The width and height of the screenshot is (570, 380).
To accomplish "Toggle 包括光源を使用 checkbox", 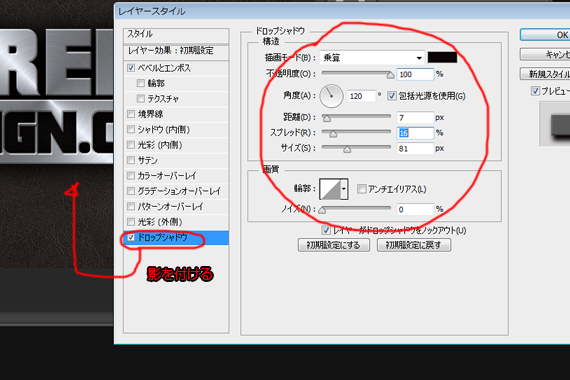I will 392,96.
